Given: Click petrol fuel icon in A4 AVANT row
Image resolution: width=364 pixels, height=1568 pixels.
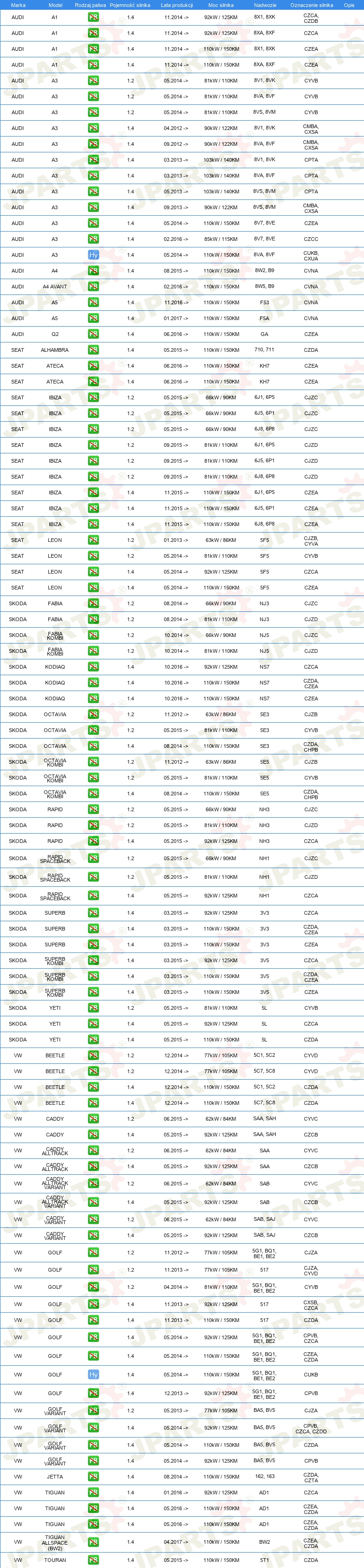Looking at the screenshot, I should [93, 287].
